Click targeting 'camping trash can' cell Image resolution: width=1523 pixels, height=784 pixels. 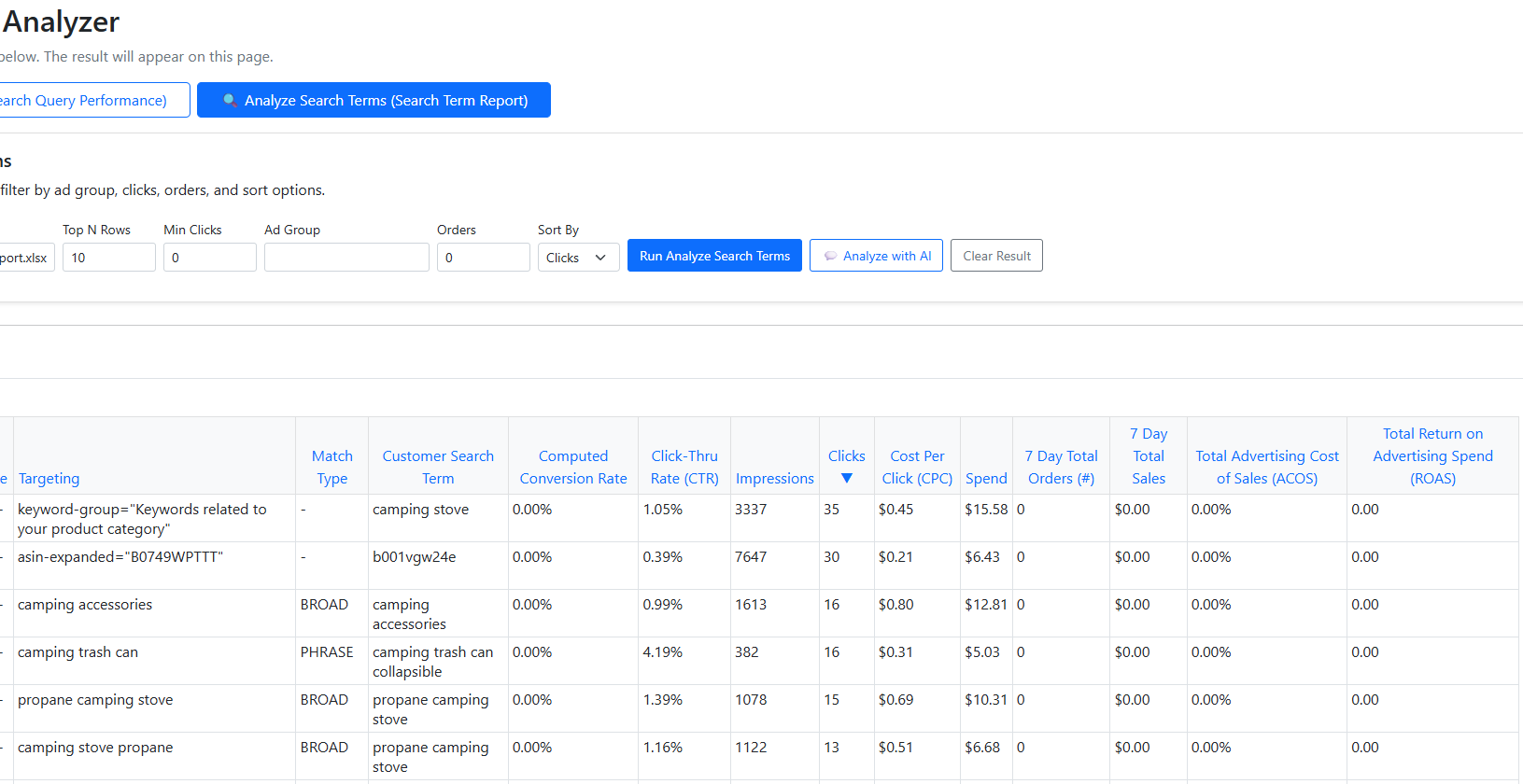point(154,661)
